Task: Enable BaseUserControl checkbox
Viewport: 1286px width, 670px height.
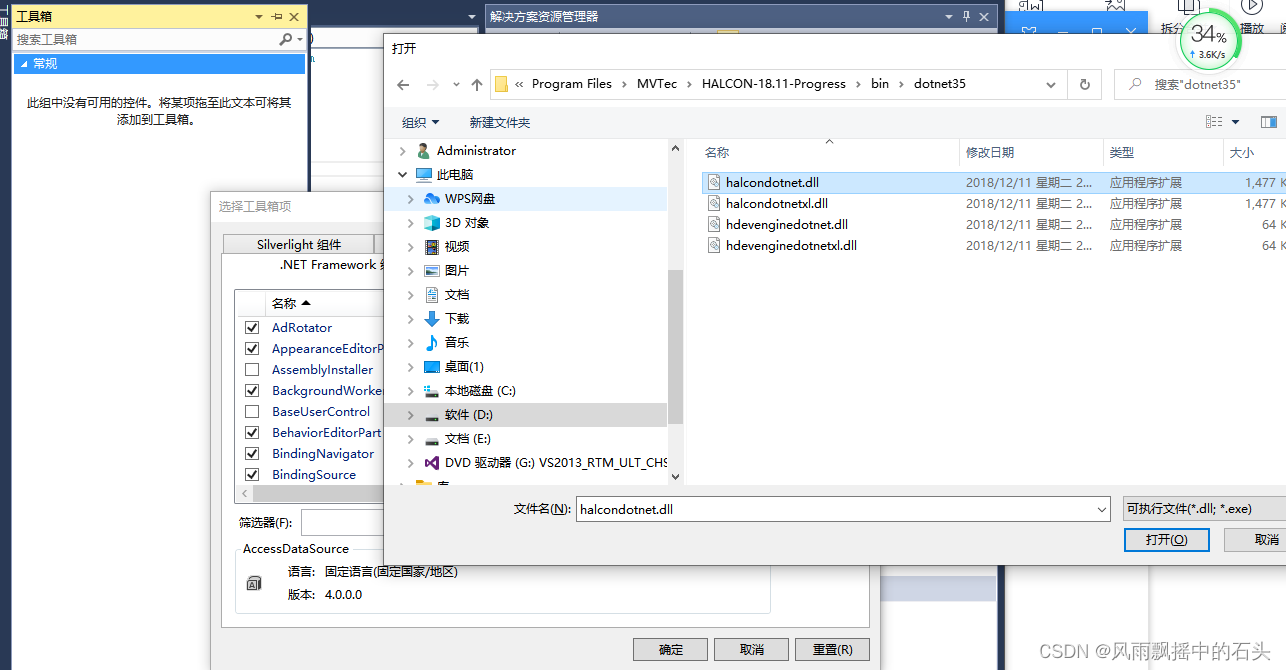Action: 252,412
